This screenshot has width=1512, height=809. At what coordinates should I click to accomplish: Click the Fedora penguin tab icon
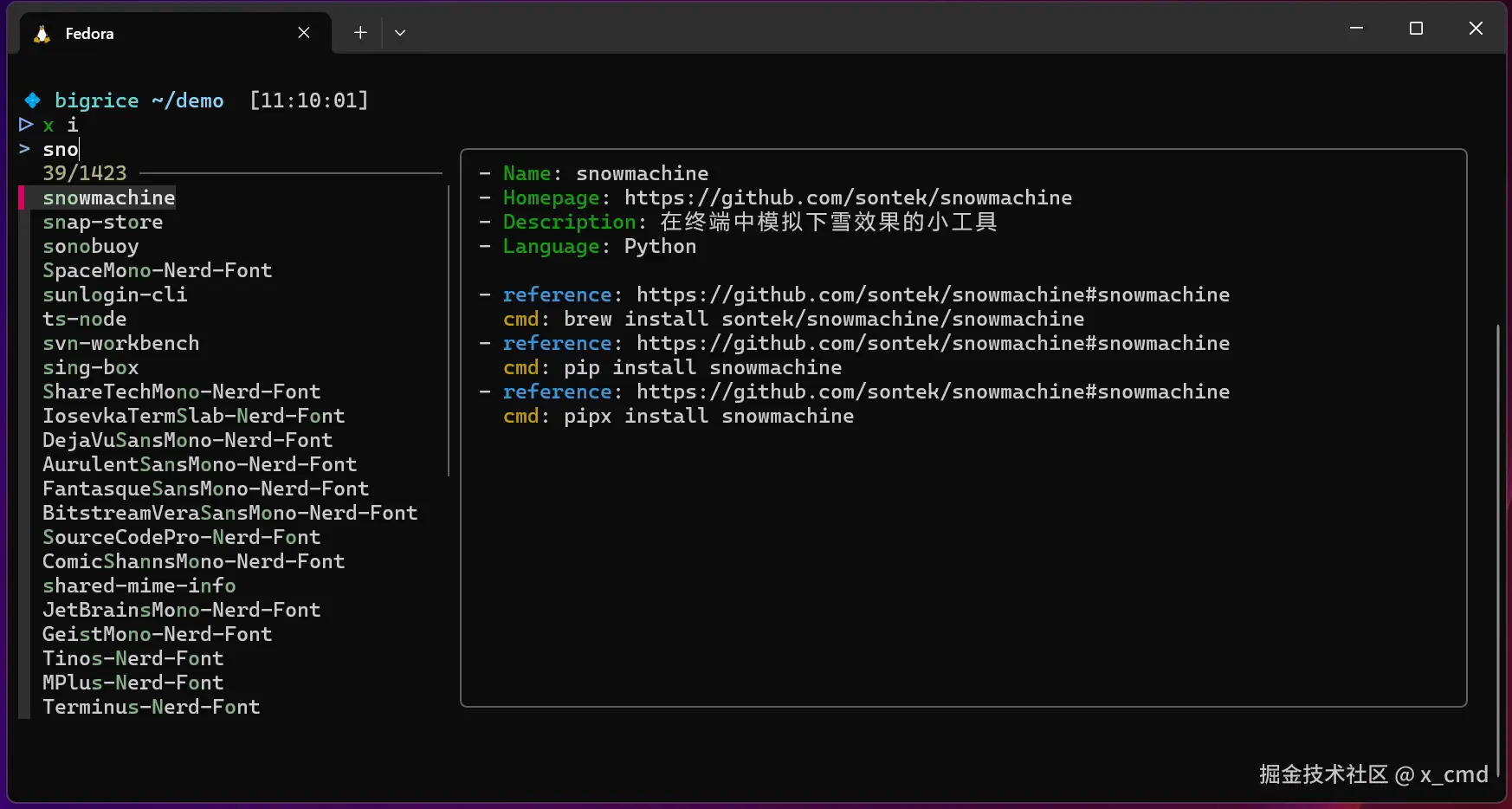(x=42, y=34)
